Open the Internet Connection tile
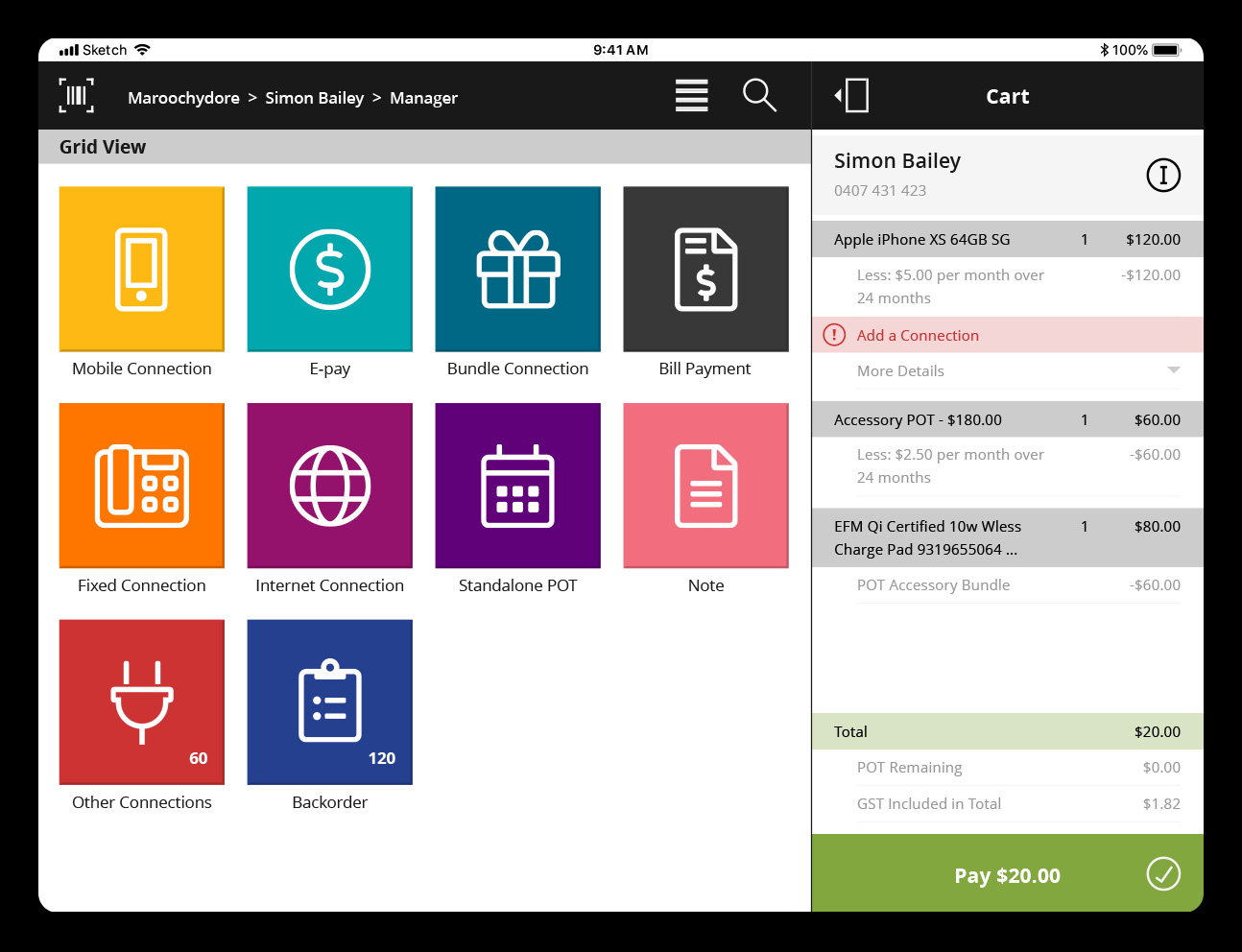Viewport: 1242px width, 952px height. point(330,486)
